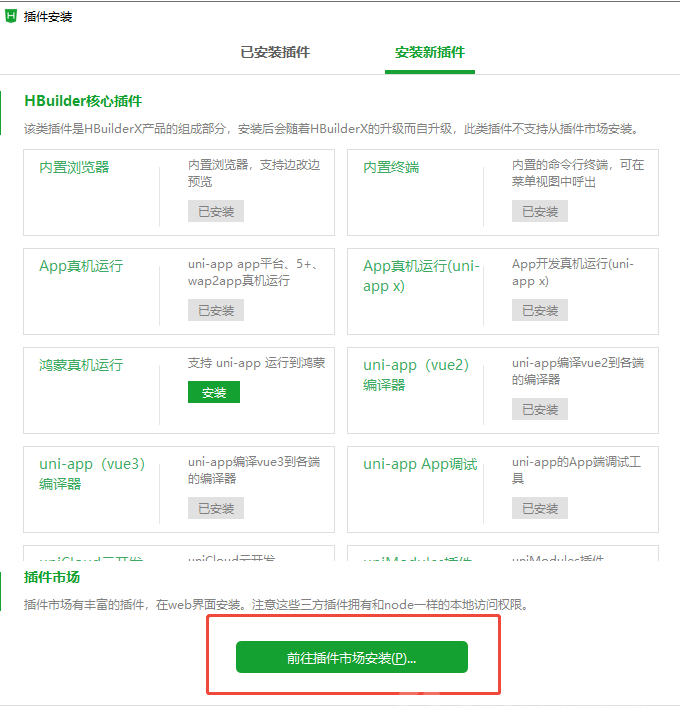This screenshot has height=708, width=680.
Task: Click description 内置的命令行终端，可在菜单视图中呼出
Action: point(578,173)
